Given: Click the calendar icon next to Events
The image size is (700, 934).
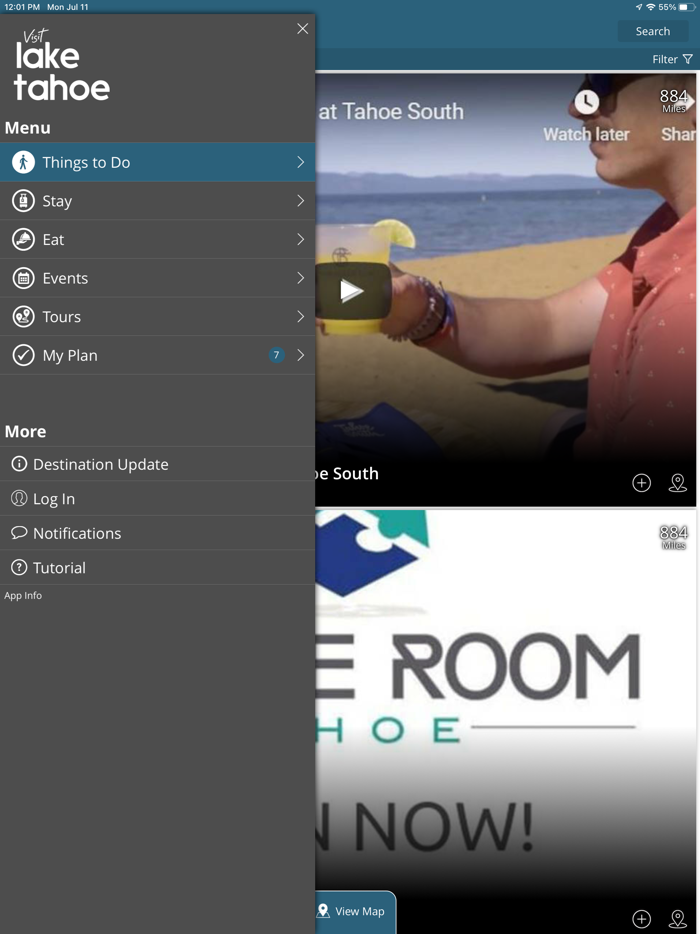Looking at the screenshot, I should 23,278.
